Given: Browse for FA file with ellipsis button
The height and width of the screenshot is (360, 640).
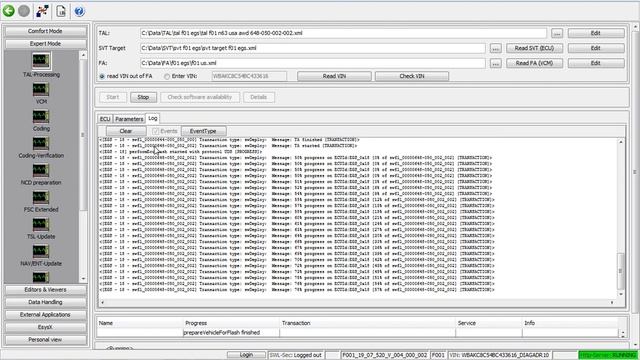Looking at the screenshot, I should tap(496, 63).
